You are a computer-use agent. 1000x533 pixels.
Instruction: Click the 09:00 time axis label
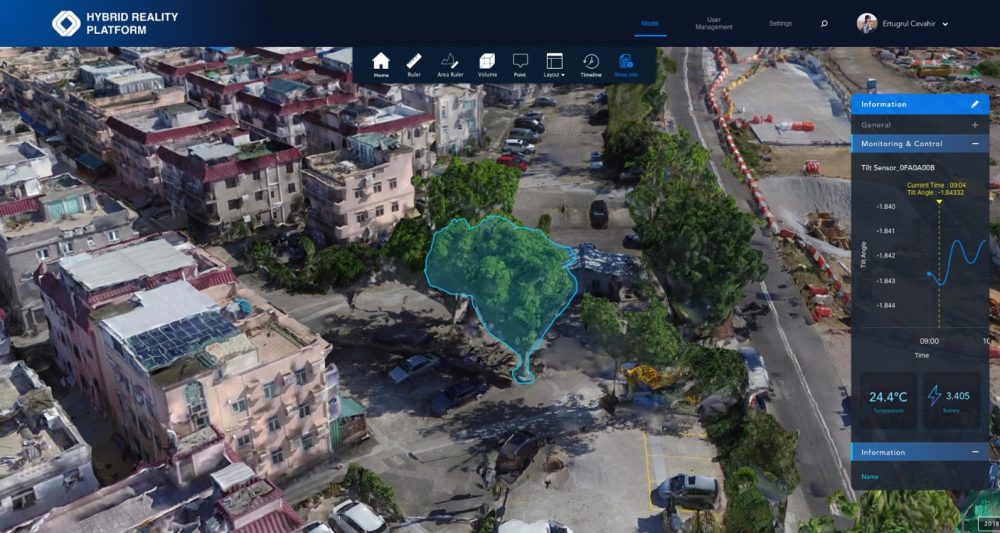pos(929,340)
